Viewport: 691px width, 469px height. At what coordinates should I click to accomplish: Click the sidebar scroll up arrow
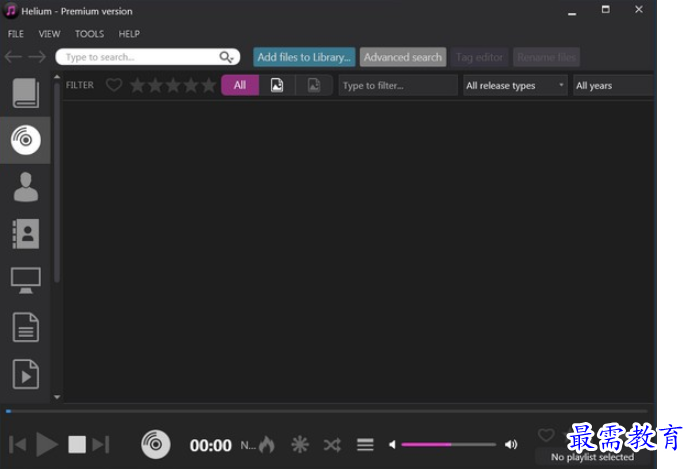click(x=57, y=77)
